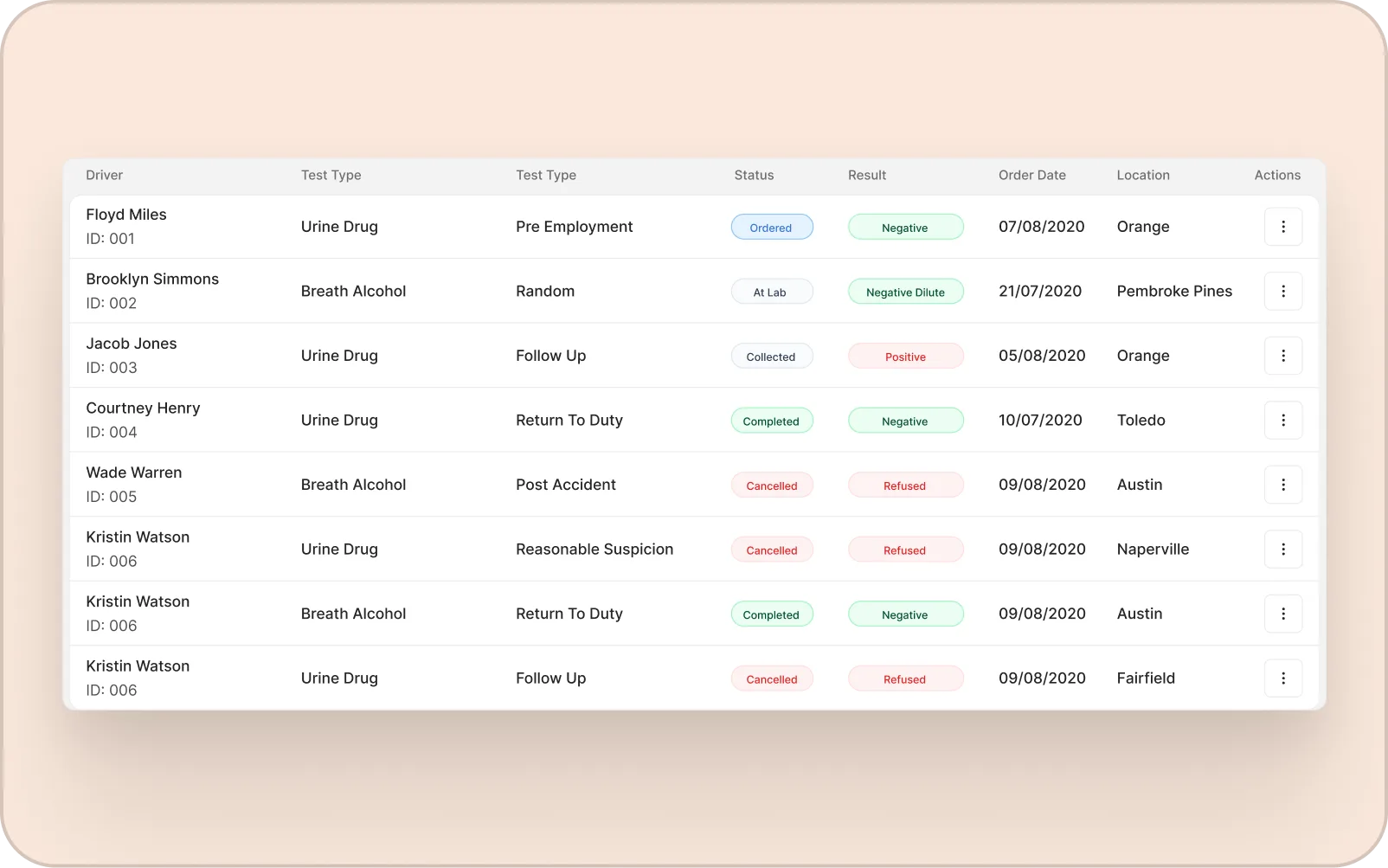
Task: Click the Ordered status badge
Action: click(772, 228)
